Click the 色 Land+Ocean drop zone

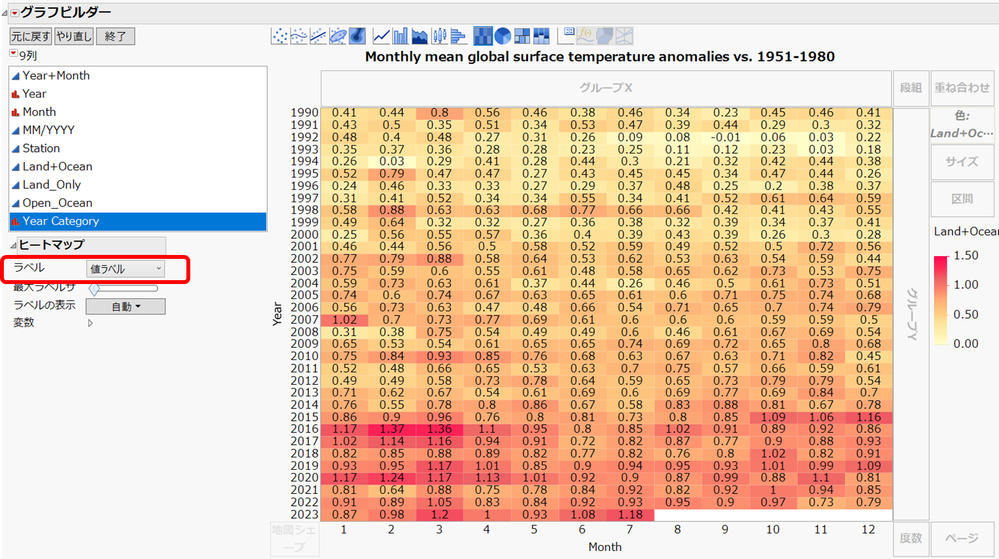[x=962, y=124]
